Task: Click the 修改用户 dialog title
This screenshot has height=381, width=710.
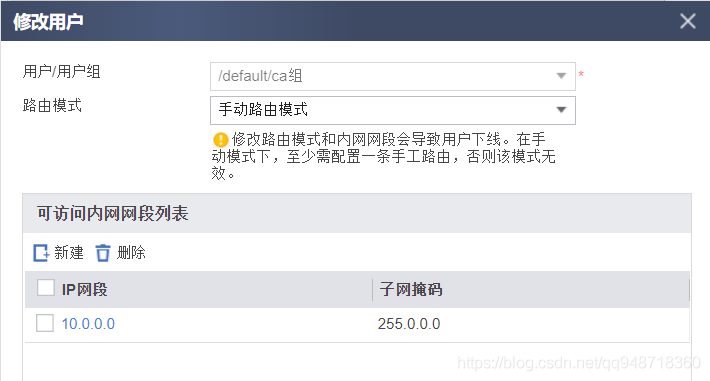Action: pos(48,21)
